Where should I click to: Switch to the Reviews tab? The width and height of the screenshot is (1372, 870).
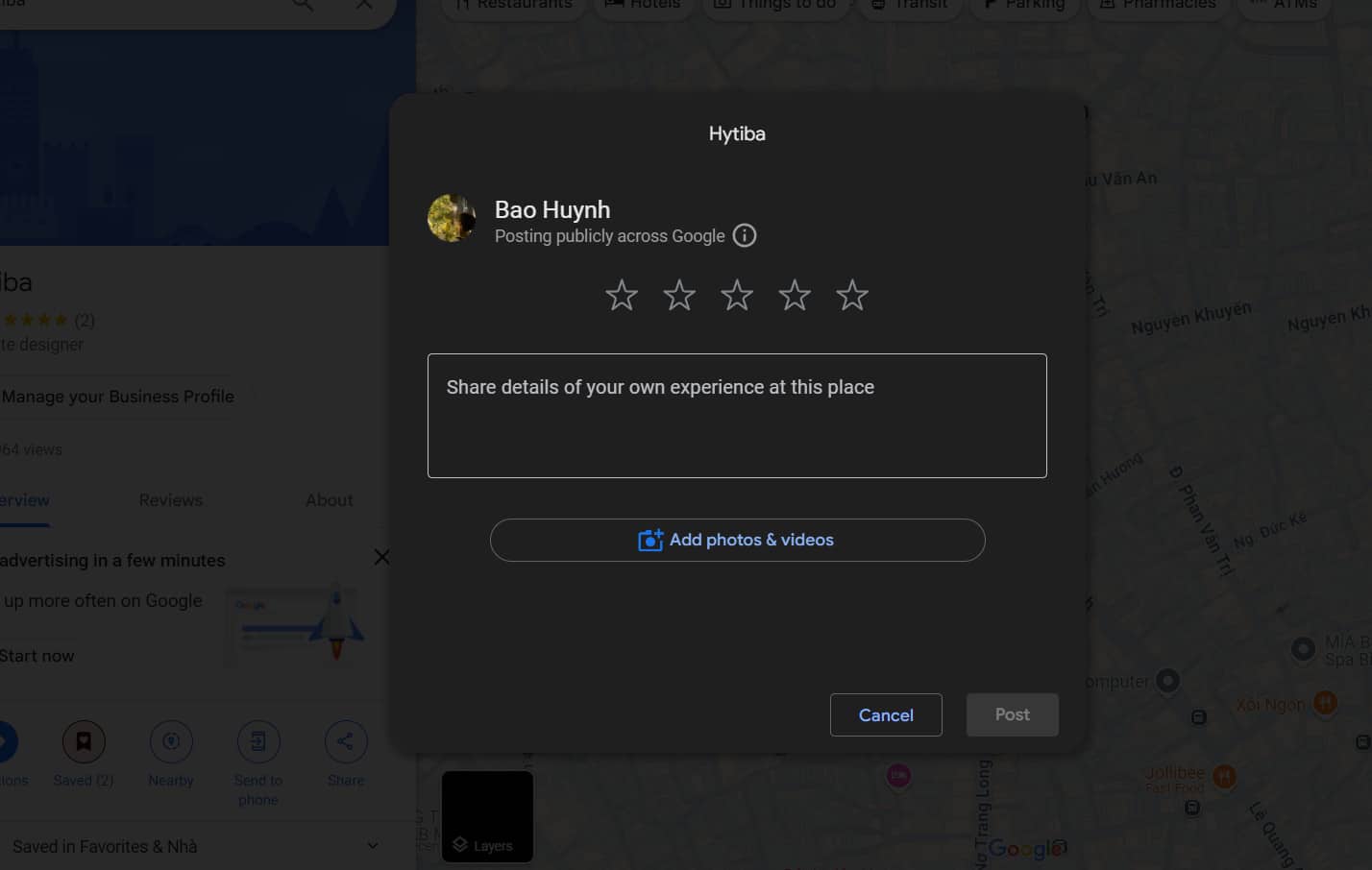(x=171, y=500)
